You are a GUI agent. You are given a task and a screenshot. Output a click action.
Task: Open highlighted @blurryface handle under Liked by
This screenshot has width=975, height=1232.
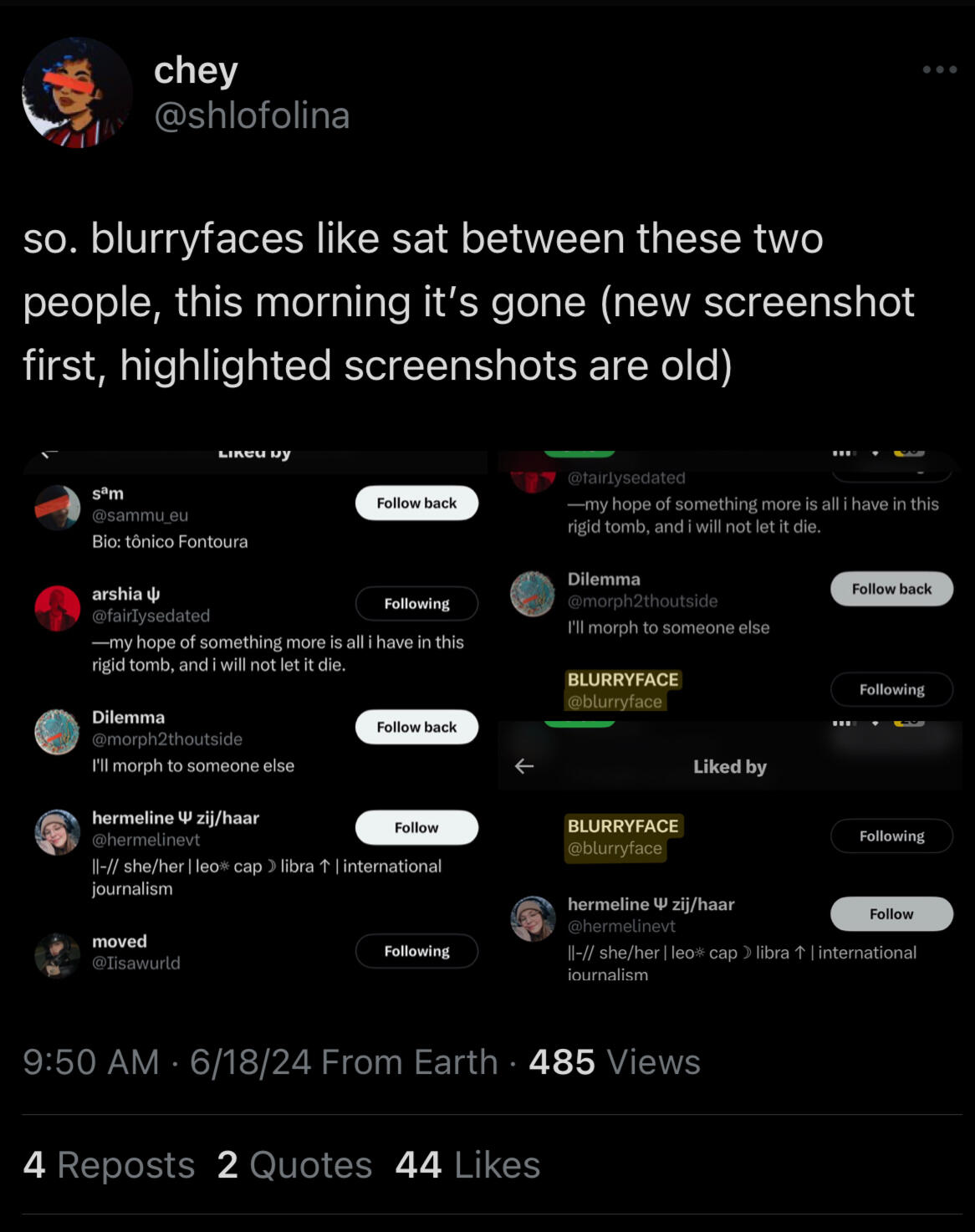615,848
